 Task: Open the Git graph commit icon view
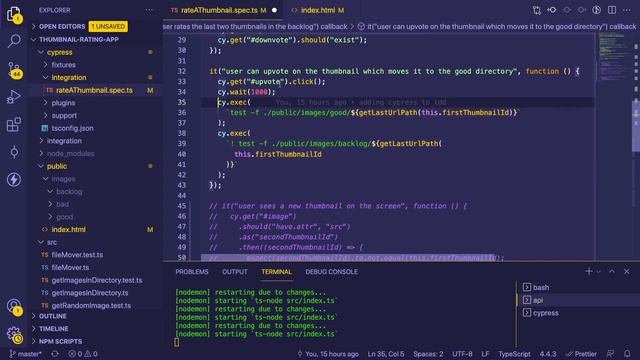[x=14, y=152]
